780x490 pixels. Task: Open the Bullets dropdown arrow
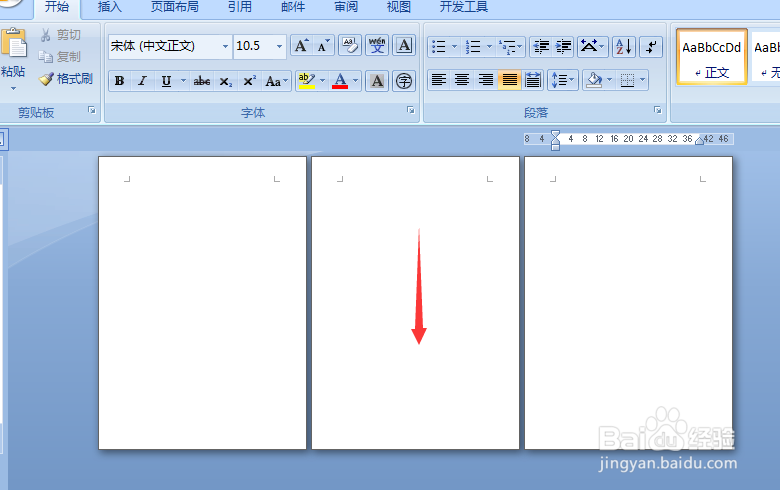pyautogui.click(x=454, y=47)
